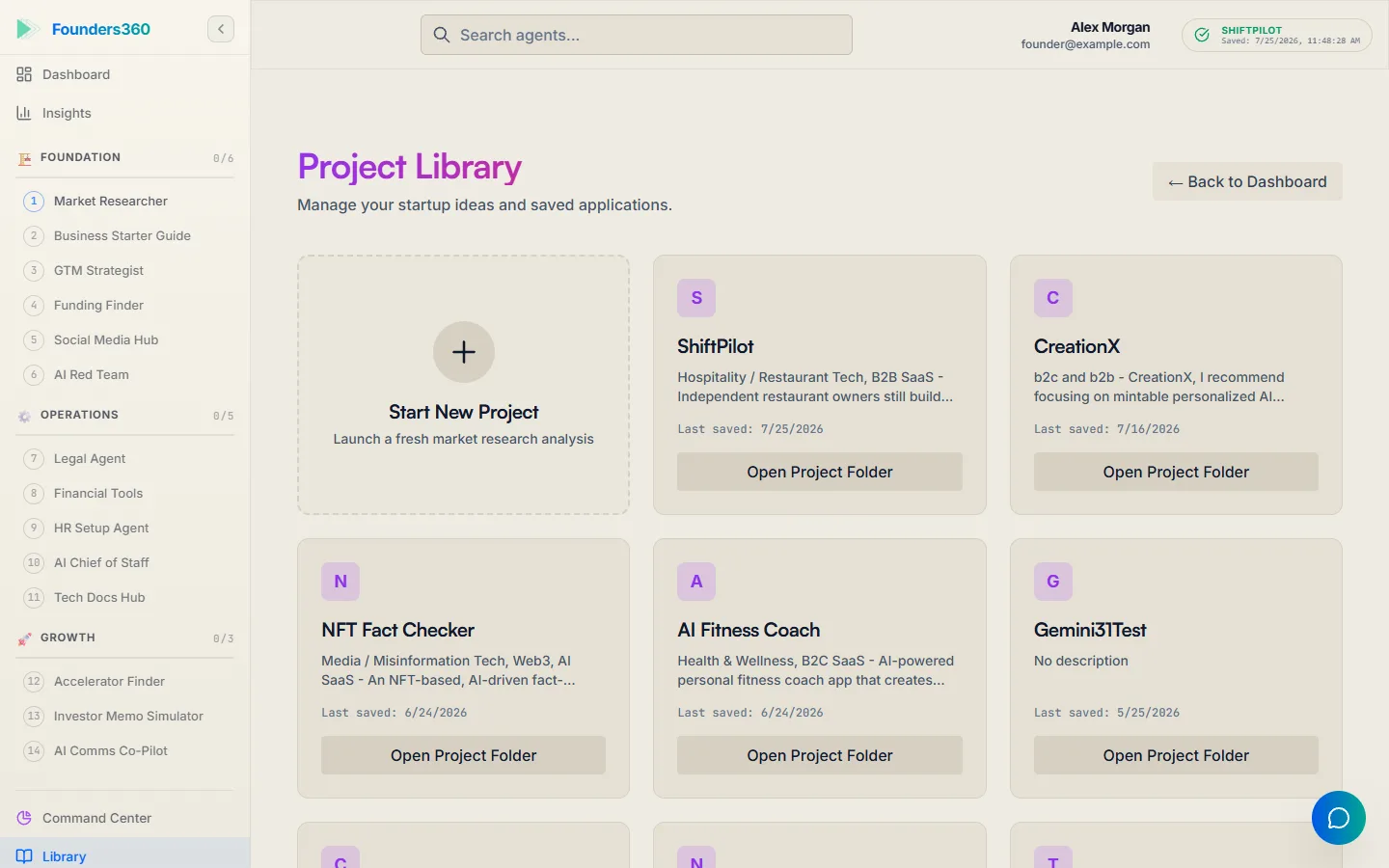Open Project Folder for CreationX
This screenshot has height=868, width=1389.
(1176, 472)
